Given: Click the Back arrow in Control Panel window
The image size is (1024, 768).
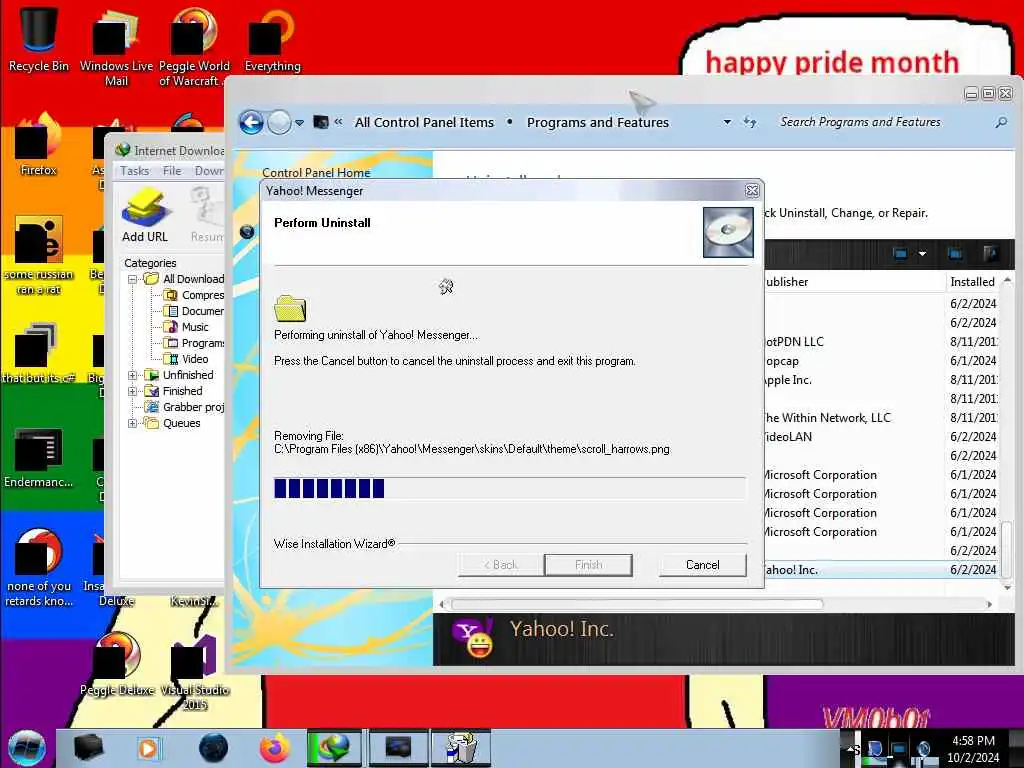Looking at the screenshot, I should tap(251, 122).
